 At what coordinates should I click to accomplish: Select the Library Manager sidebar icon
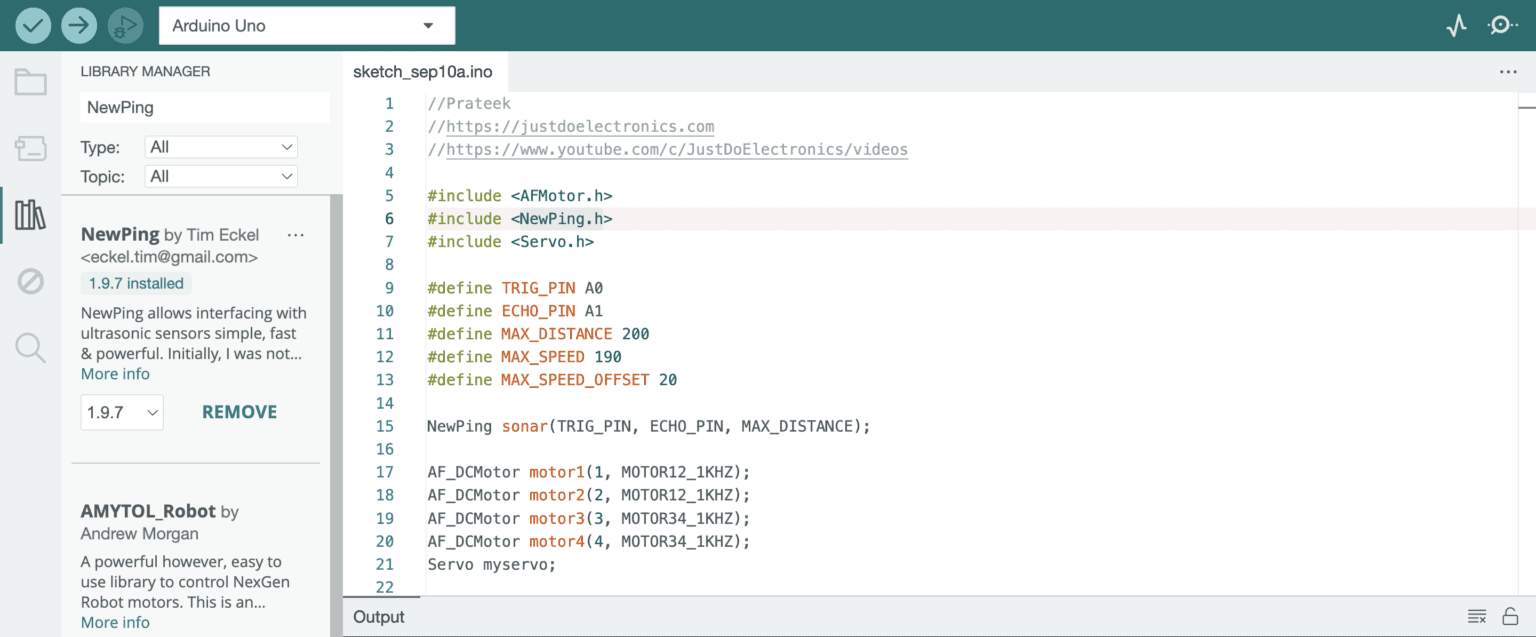click(x=30, y=214)
